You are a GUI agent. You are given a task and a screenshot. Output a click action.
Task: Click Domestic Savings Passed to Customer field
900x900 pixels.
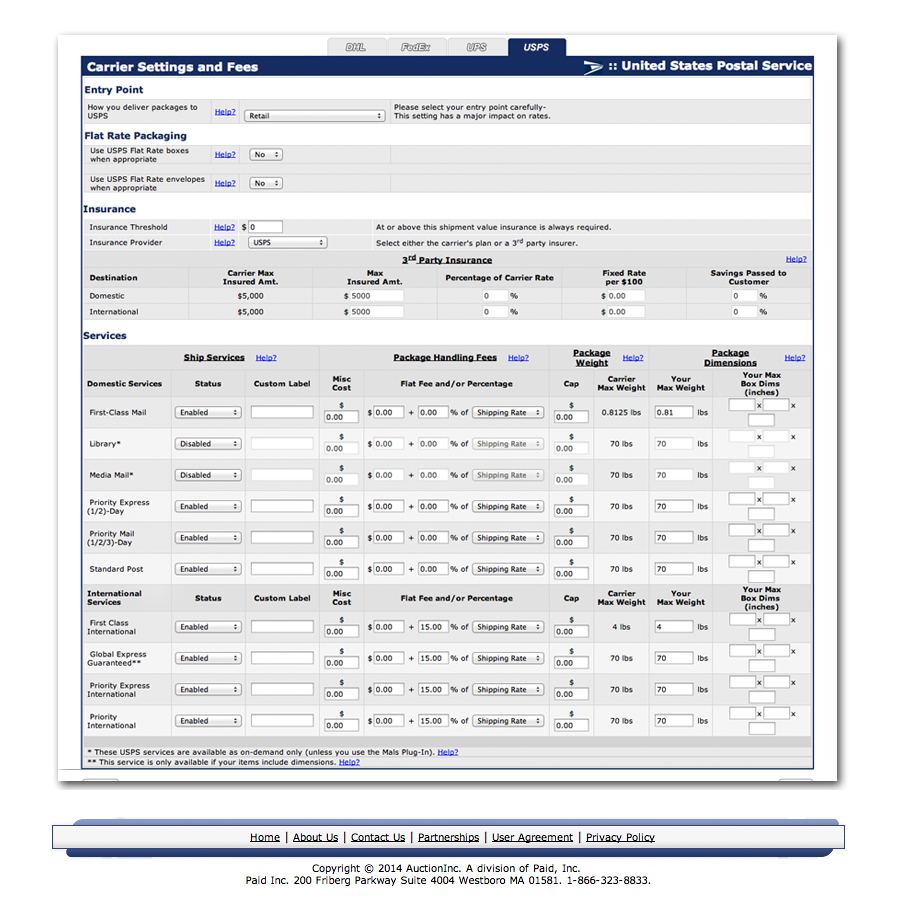pos(744,296)
